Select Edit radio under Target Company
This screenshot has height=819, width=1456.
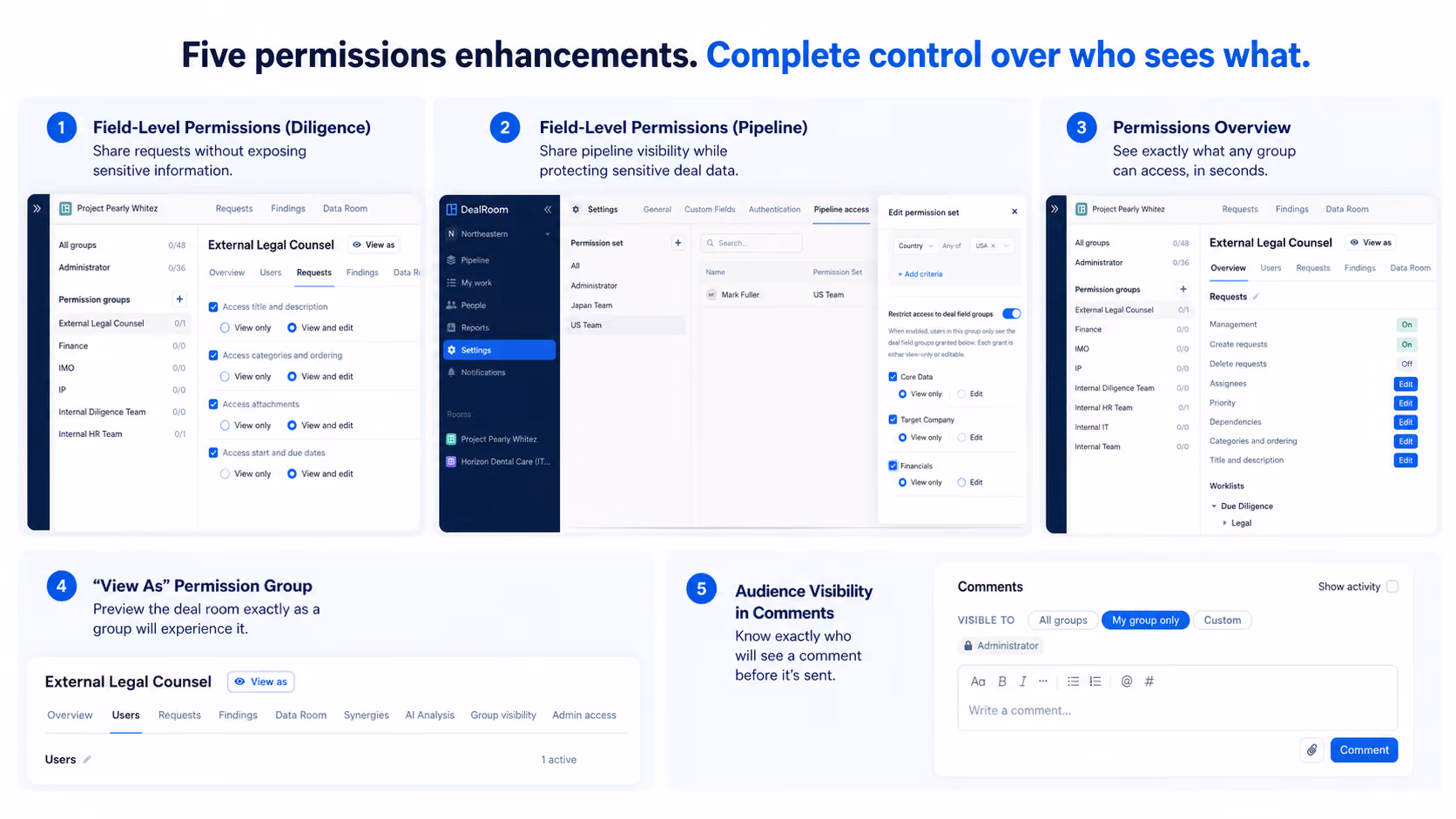tap(961, 438)
